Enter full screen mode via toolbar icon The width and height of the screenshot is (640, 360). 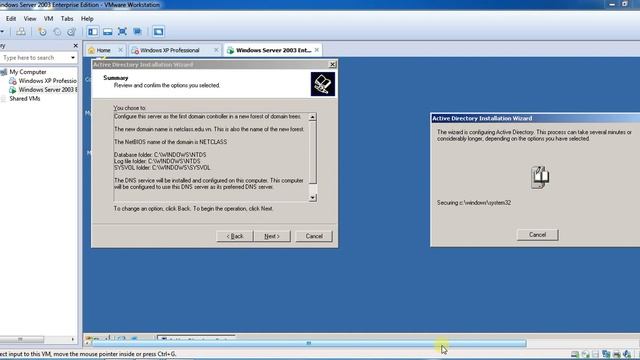[122, 31]
